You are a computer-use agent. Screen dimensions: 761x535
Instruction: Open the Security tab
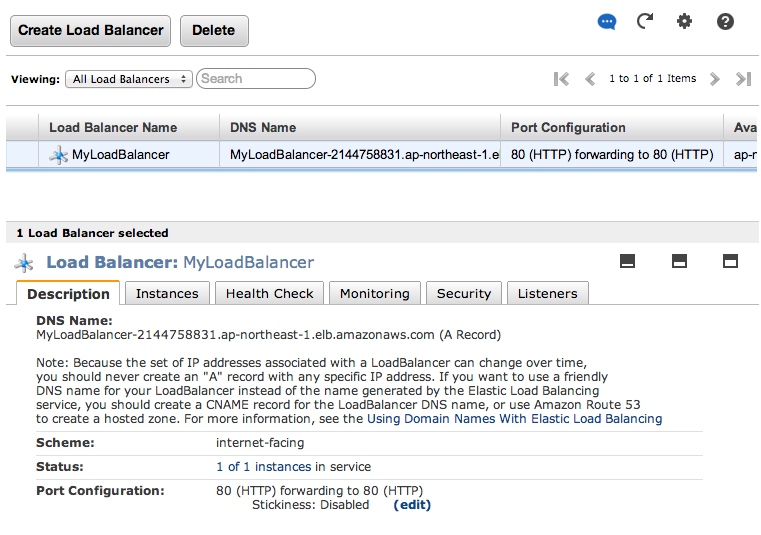(x=463, y=293)
